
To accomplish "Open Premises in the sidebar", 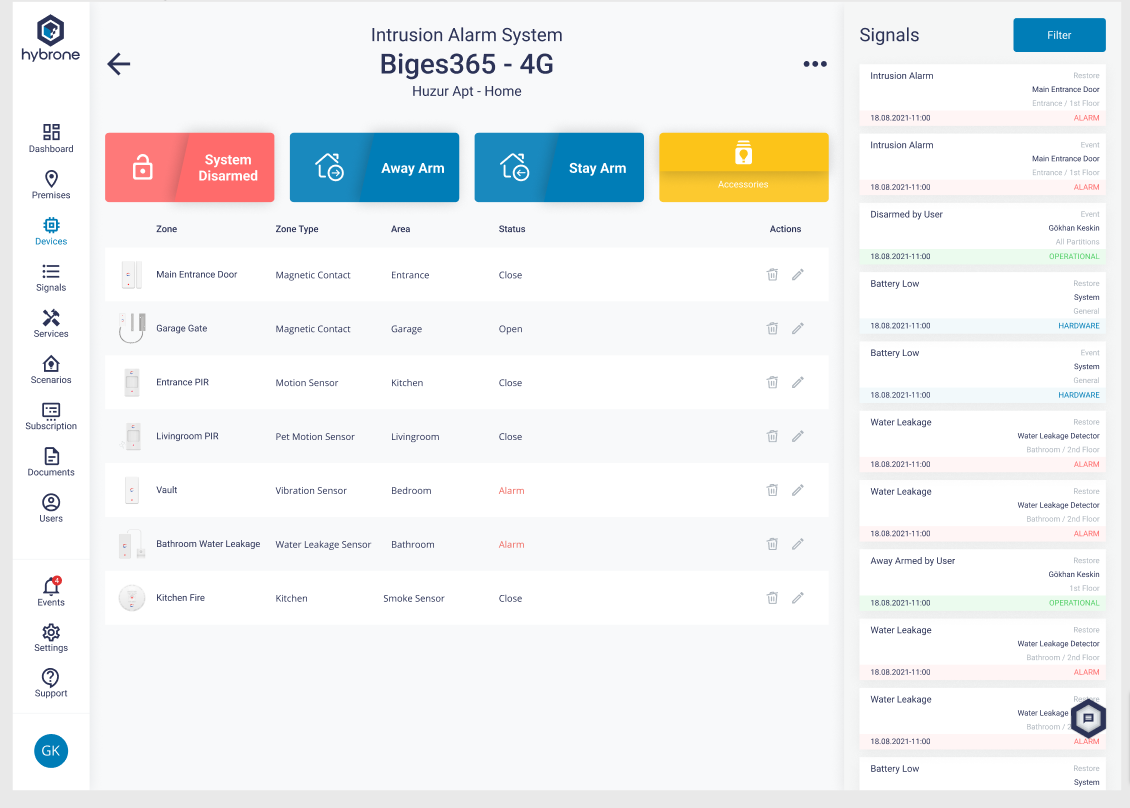I will click(51, 185).
